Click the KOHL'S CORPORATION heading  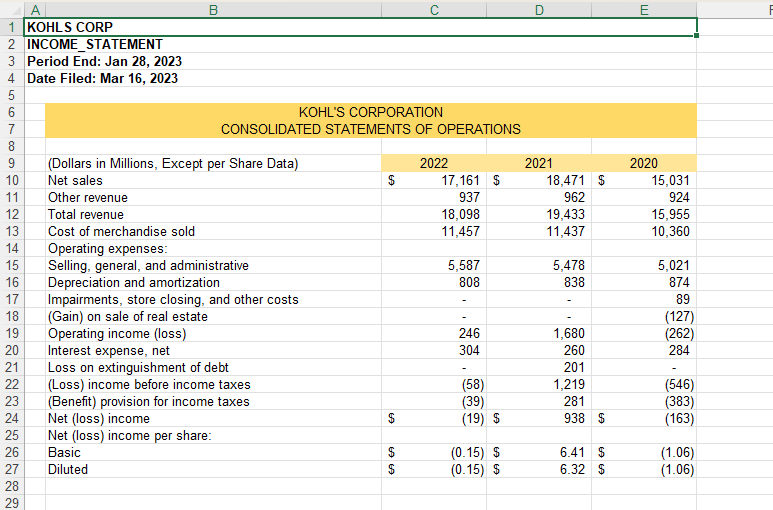(371, 112)
